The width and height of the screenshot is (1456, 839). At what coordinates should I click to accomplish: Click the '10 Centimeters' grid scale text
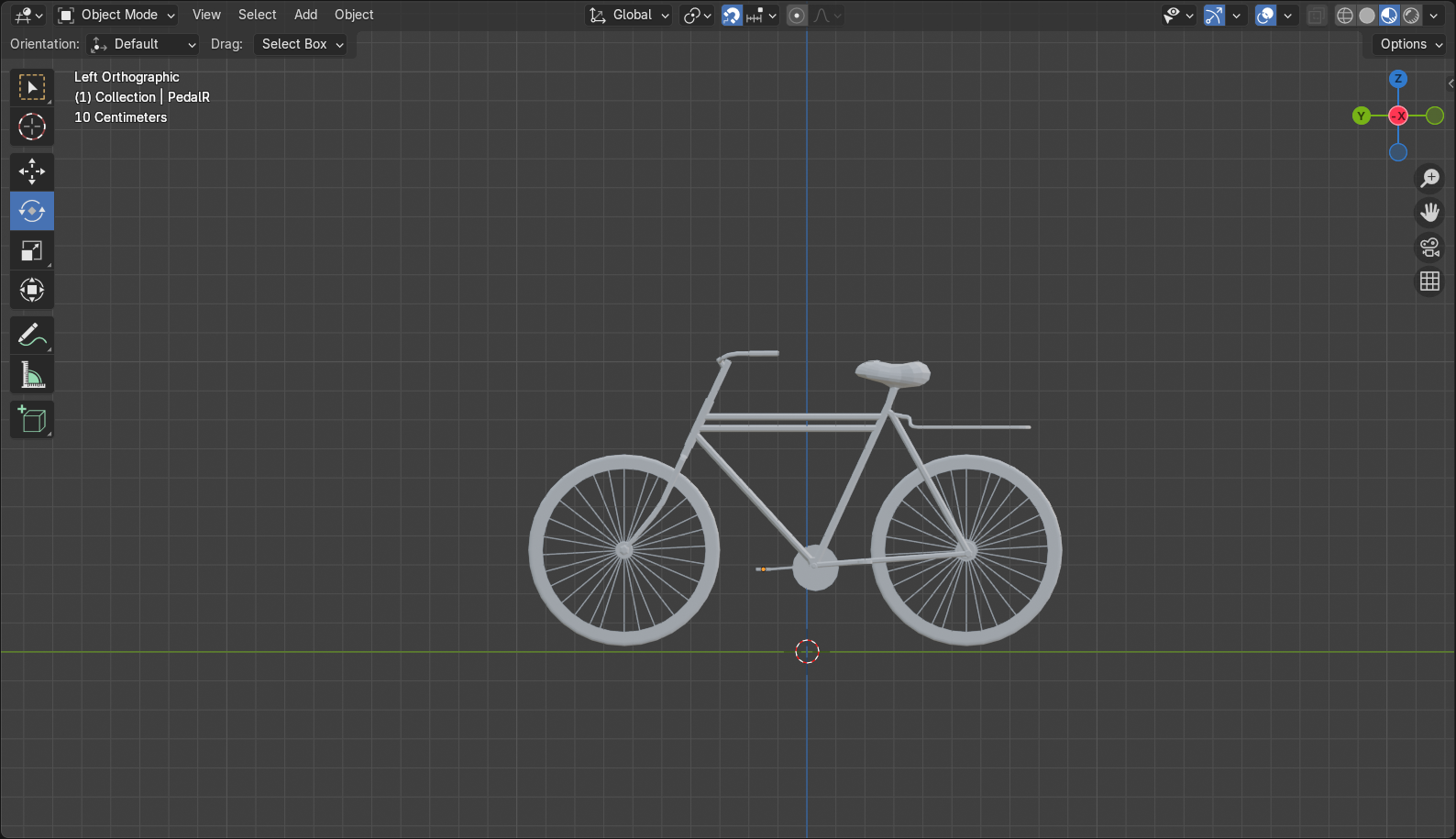(x=121, y=117)
